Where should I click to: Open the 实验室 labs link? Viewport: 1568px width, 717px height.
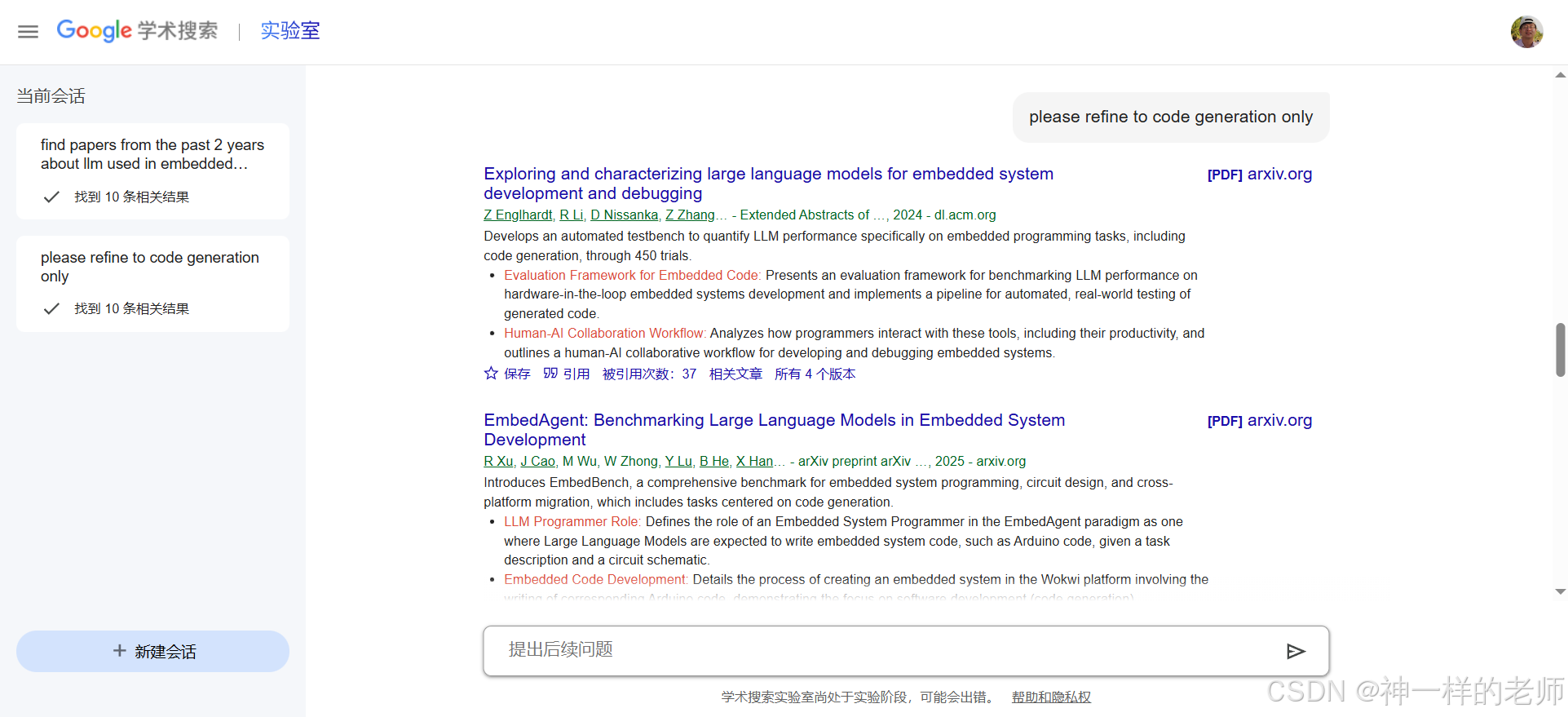pyautogui.click(x=290, y=31)
